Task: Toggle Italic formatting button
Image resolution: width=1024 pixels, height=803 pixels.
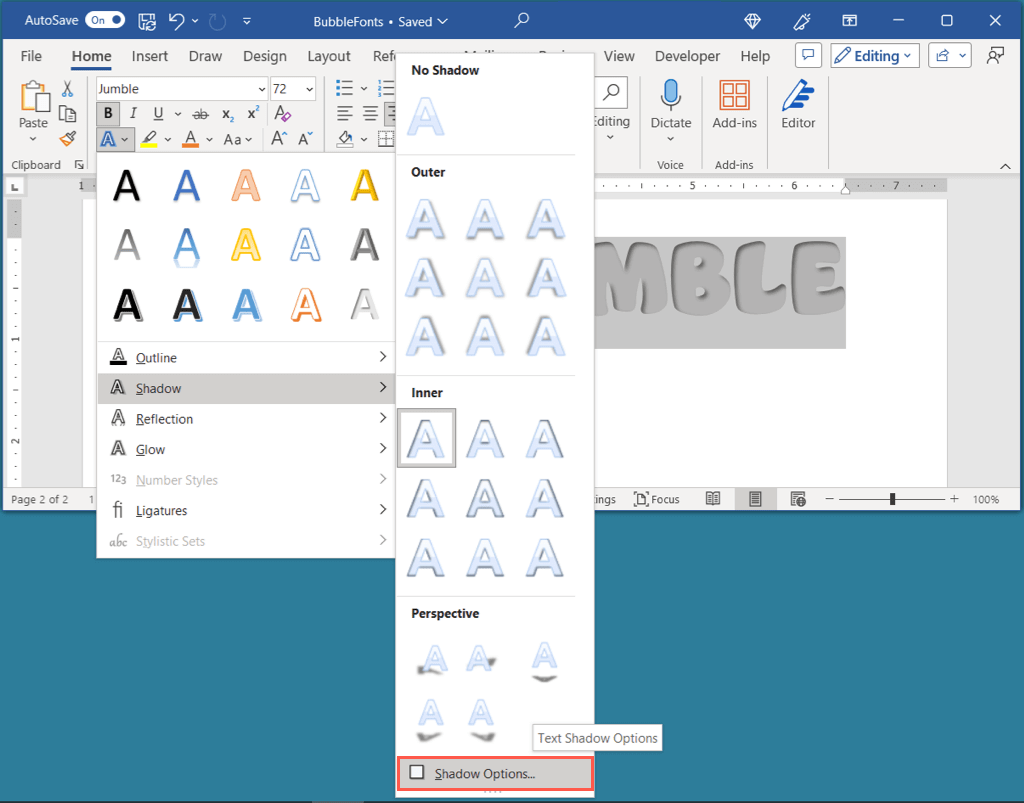Action: (x=131, y=114)
